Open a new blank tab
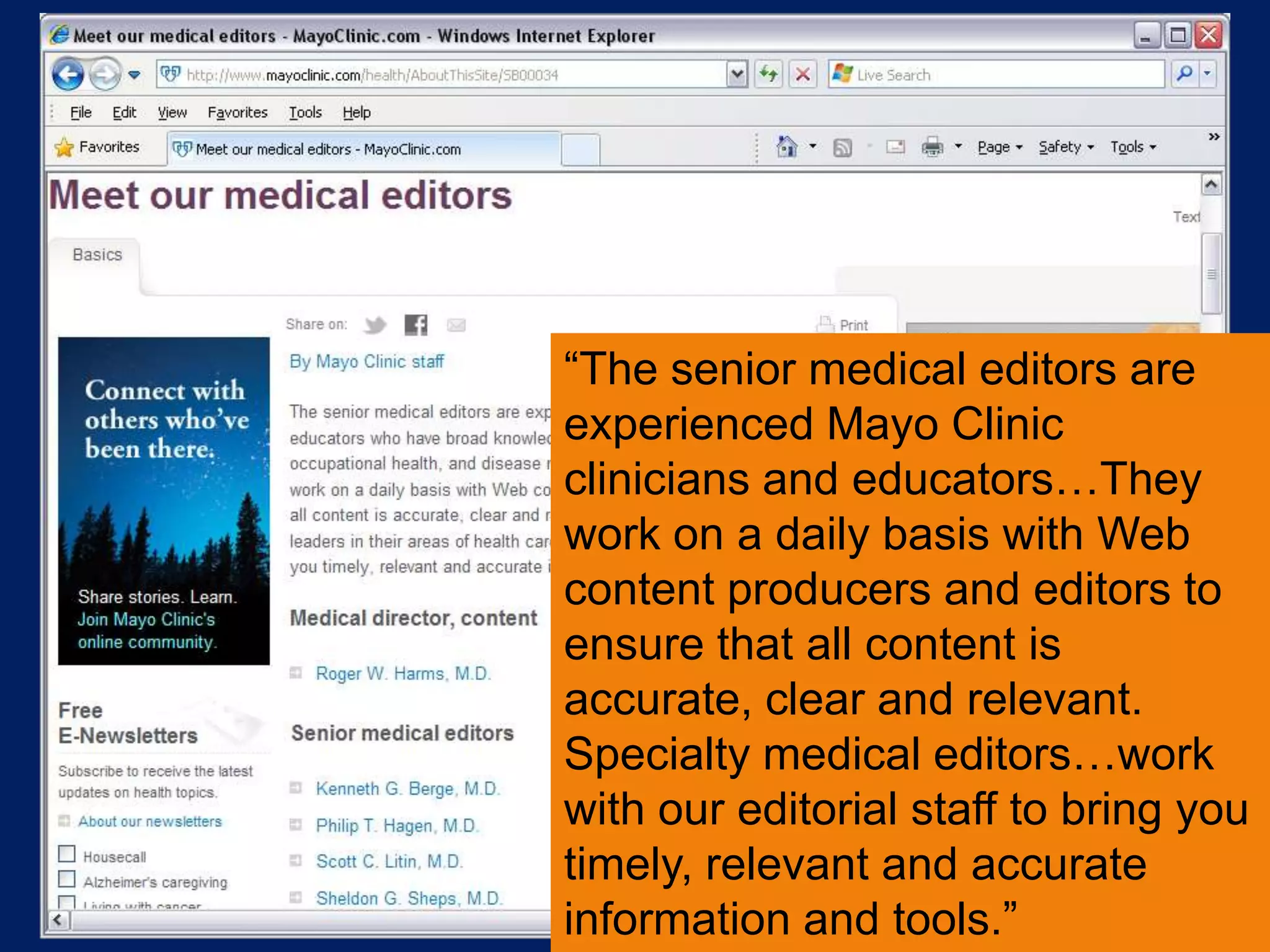Viewport: 1270px width, 952px height. click(x=580, y=150)
